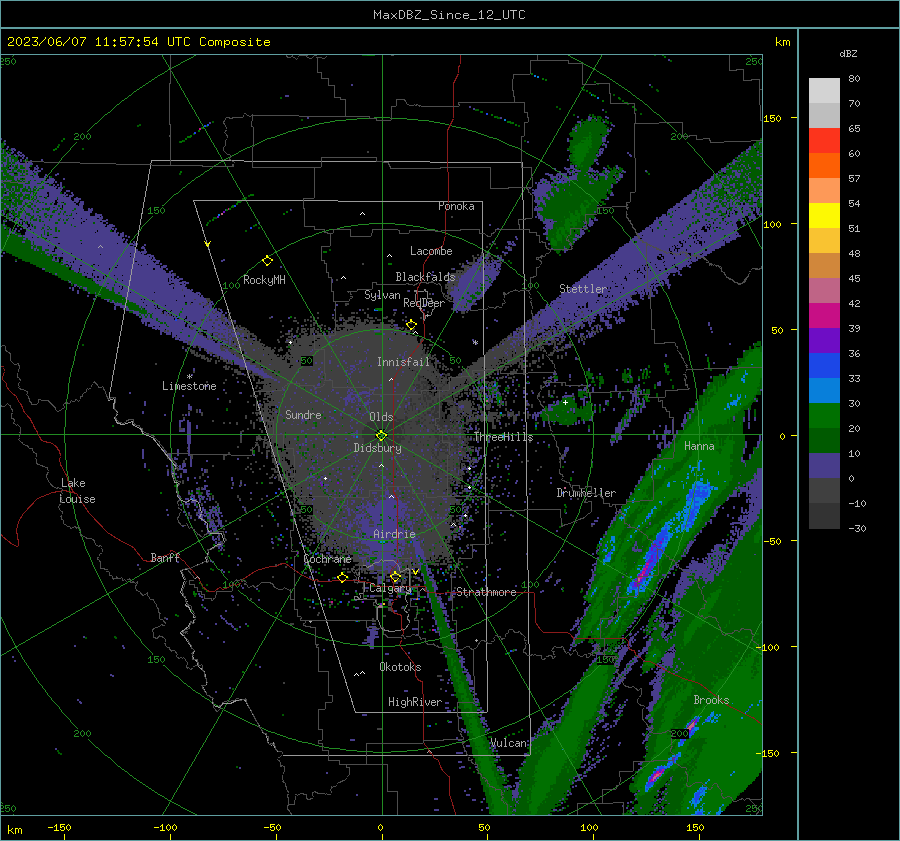
Task: Click the -150 tick label on the bottom axis
Action: coord(59,828)
